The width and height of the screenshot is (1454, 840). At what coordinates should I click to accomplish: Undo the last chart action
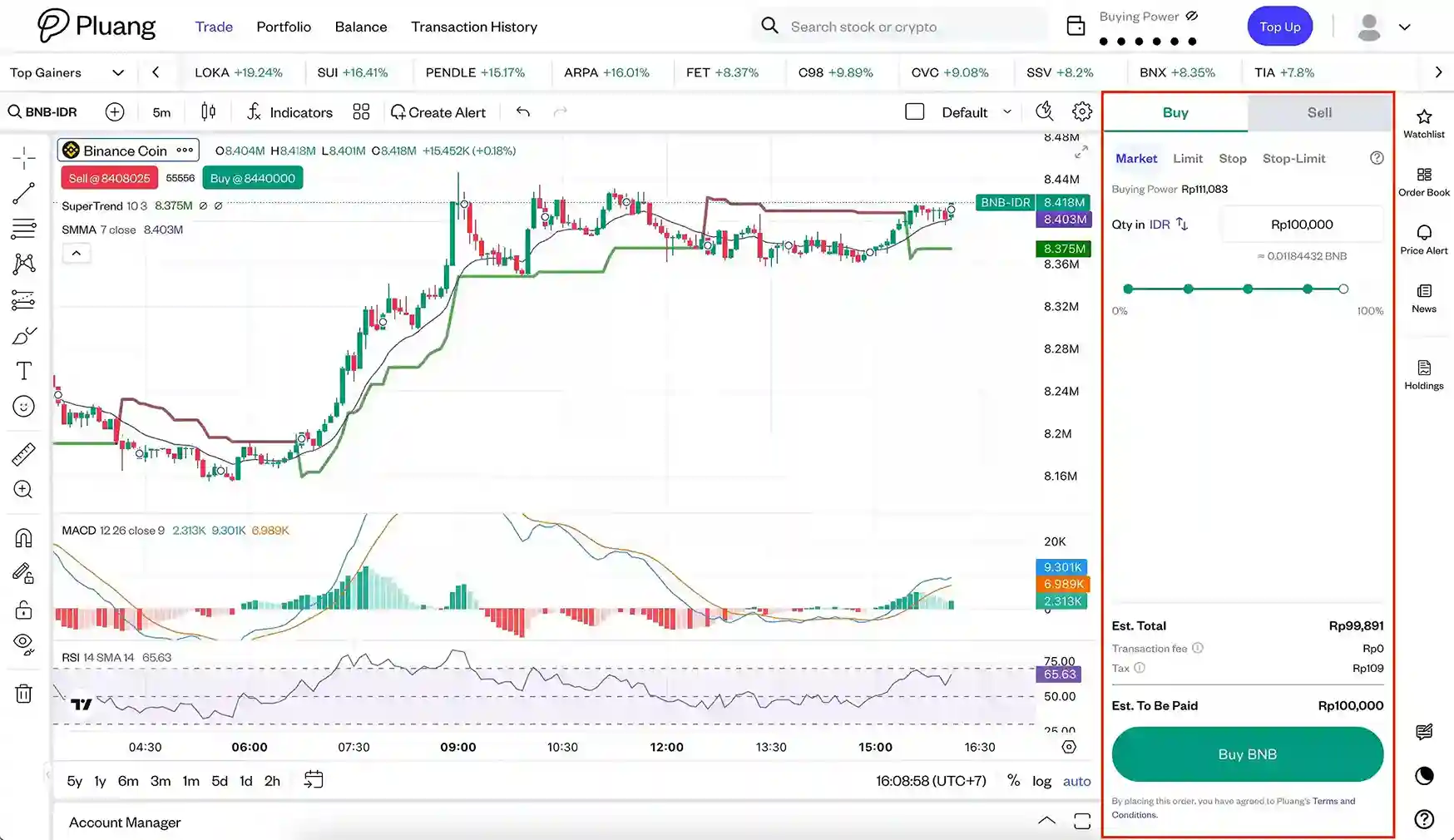522,112
